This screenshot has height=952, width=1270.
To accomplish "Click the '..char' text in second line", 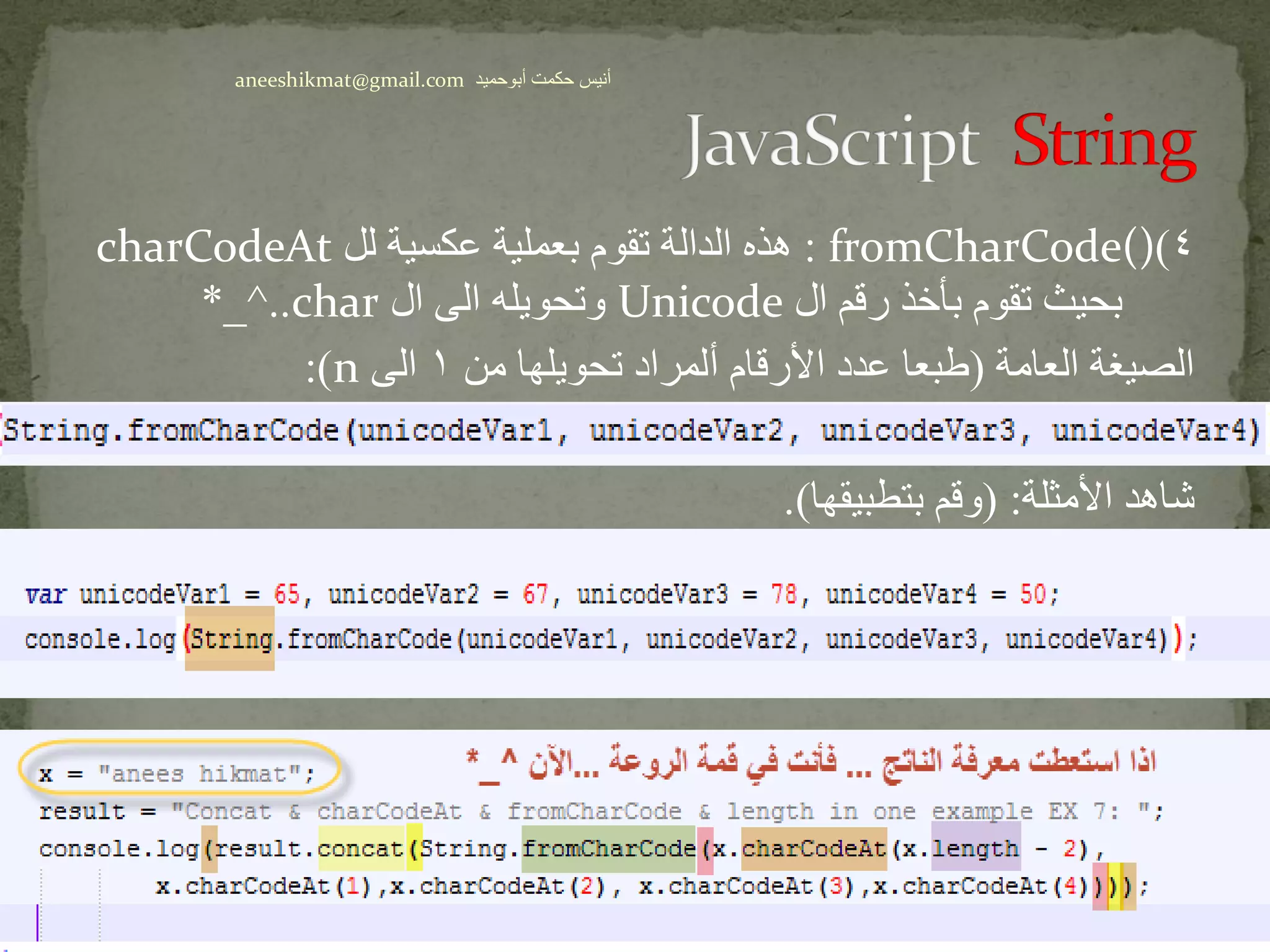I will (x=324, y=302).
